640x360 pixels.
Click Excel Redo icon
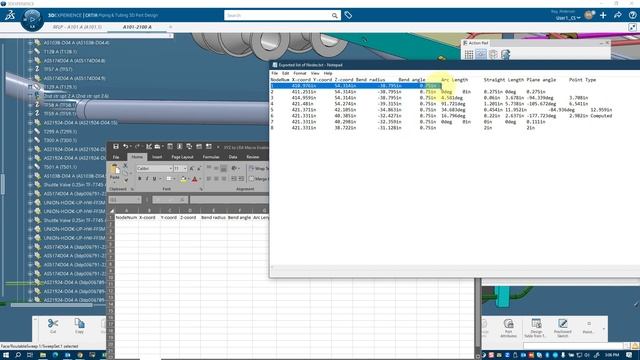pos(137,147)
